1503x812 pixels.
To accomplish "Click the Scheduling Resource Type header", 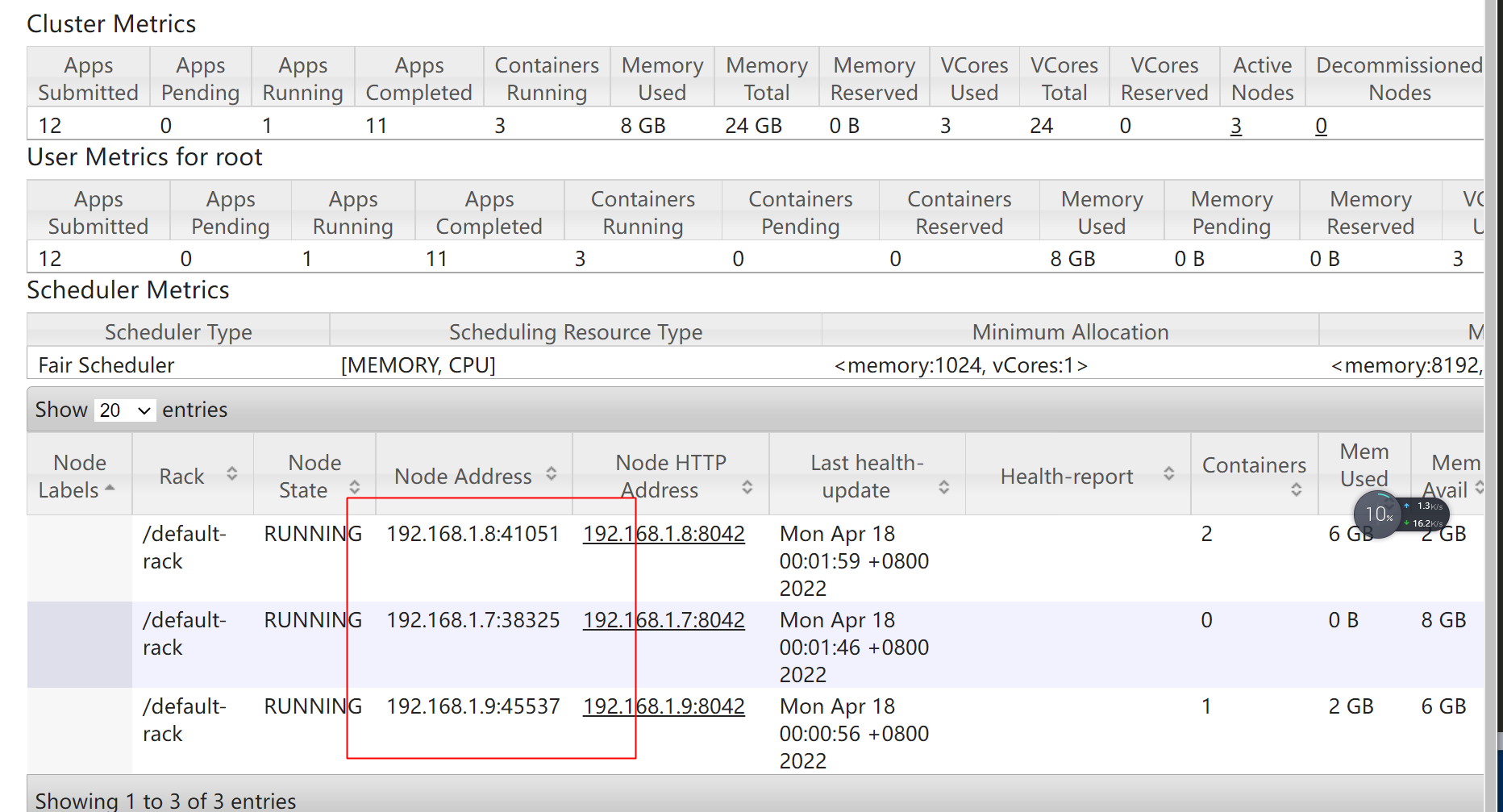I will click(x=576, y=332).
